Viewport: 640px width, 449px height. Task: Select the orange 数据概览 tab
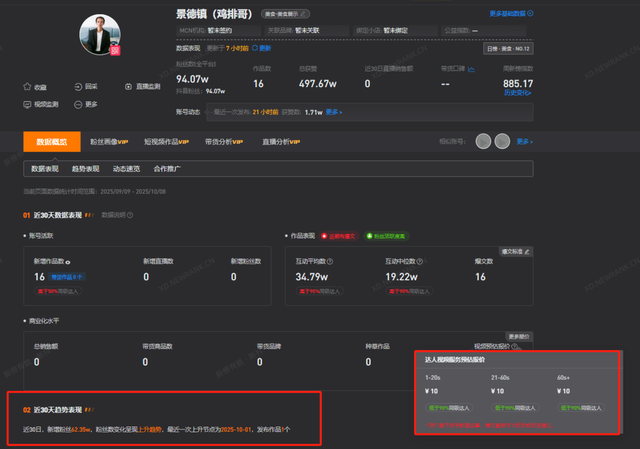point(52,142)
